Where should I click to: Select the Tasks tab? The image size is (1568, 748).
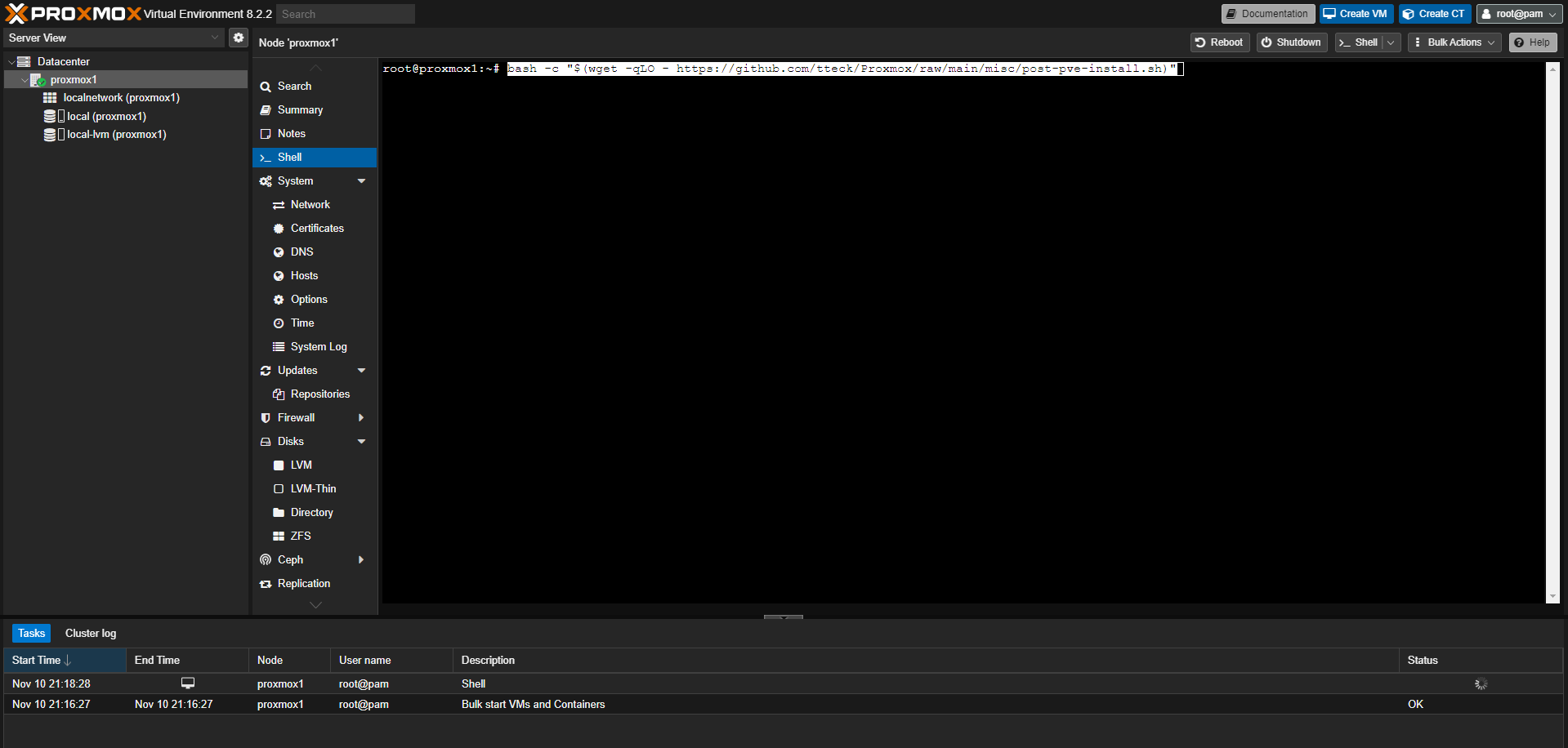point(31,633)
